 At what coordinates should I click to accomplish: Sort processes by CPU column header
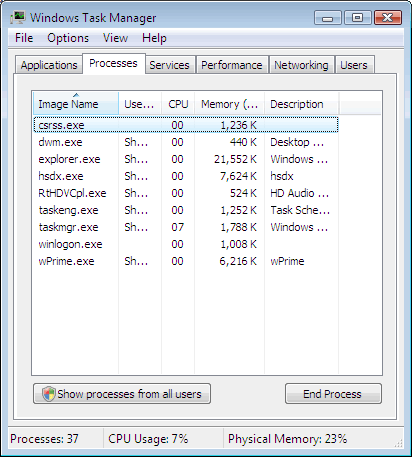tap(178, 104)
